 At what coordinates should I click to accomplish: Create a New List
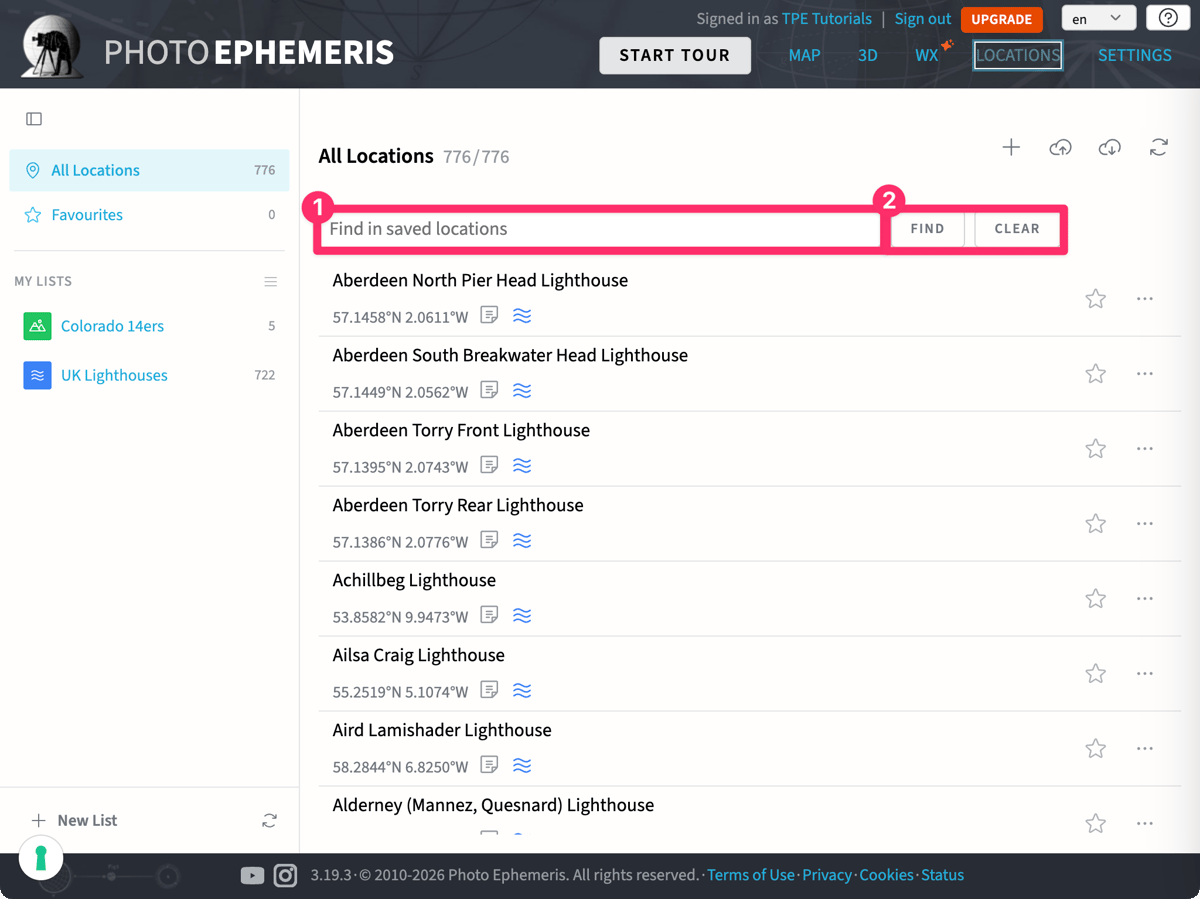coord(75,820)
